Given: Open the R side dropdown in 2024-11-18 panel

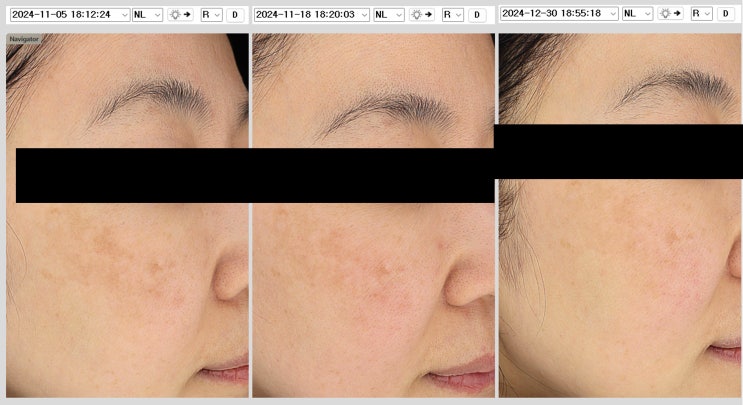Looking at the screenshot, I should coord(453,15).
